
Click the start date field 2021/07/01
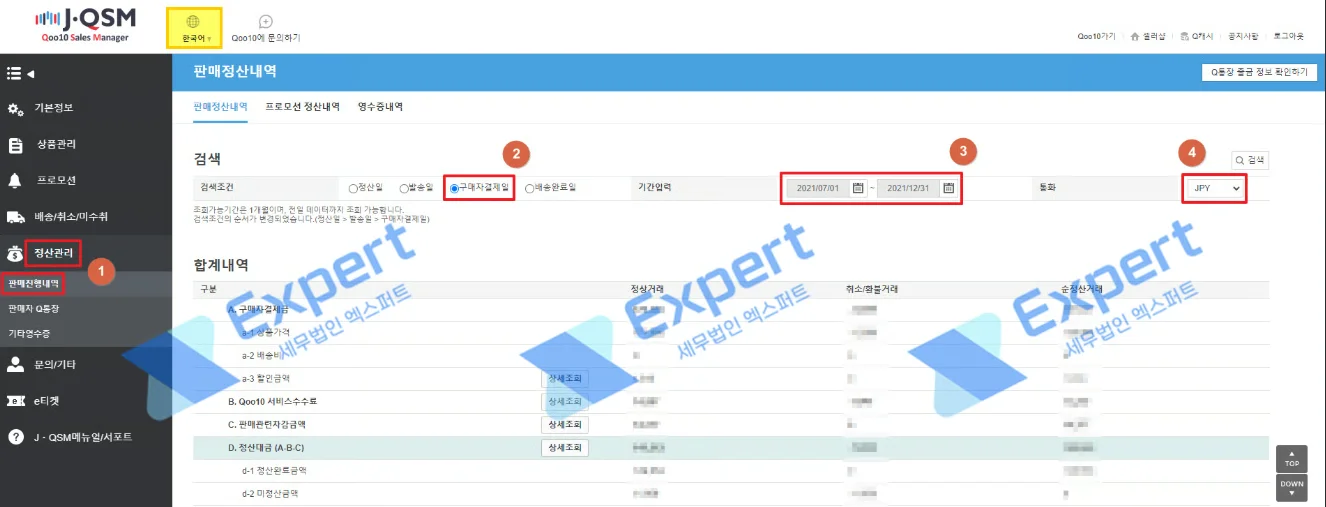click(818, 187)
